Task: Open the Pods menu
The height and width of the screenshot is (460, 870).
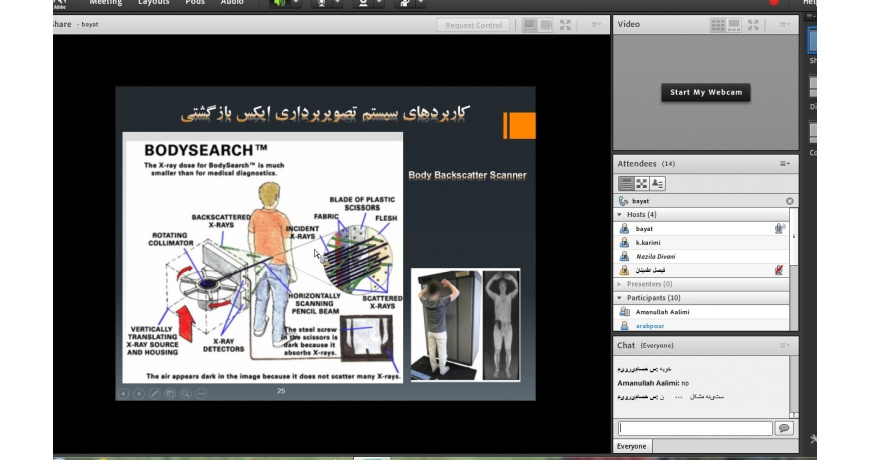Action: [x=195, y=3]
